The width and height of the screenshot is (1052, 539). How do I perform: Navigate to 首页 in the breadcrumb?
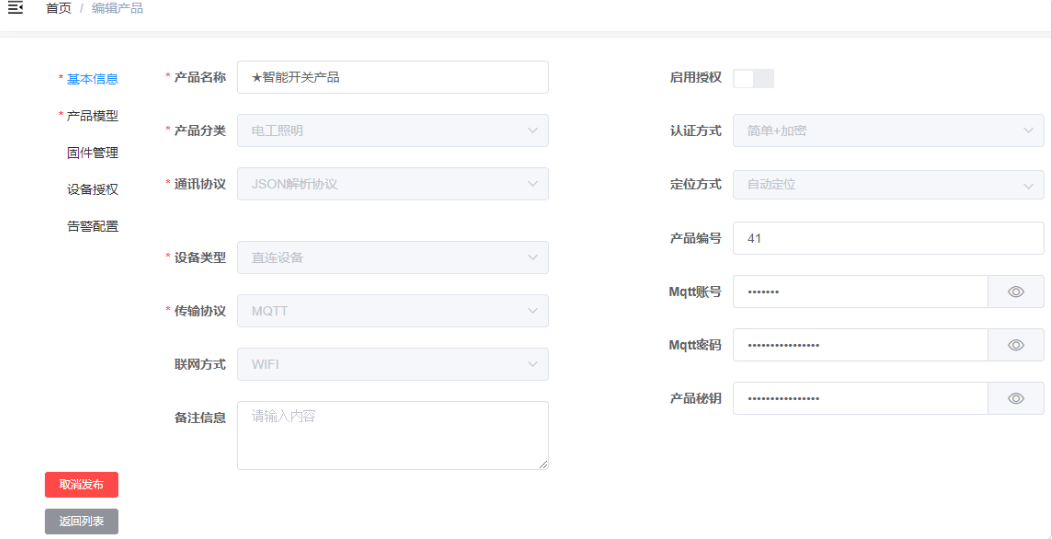pyautogui.click(x=58, y=8)
